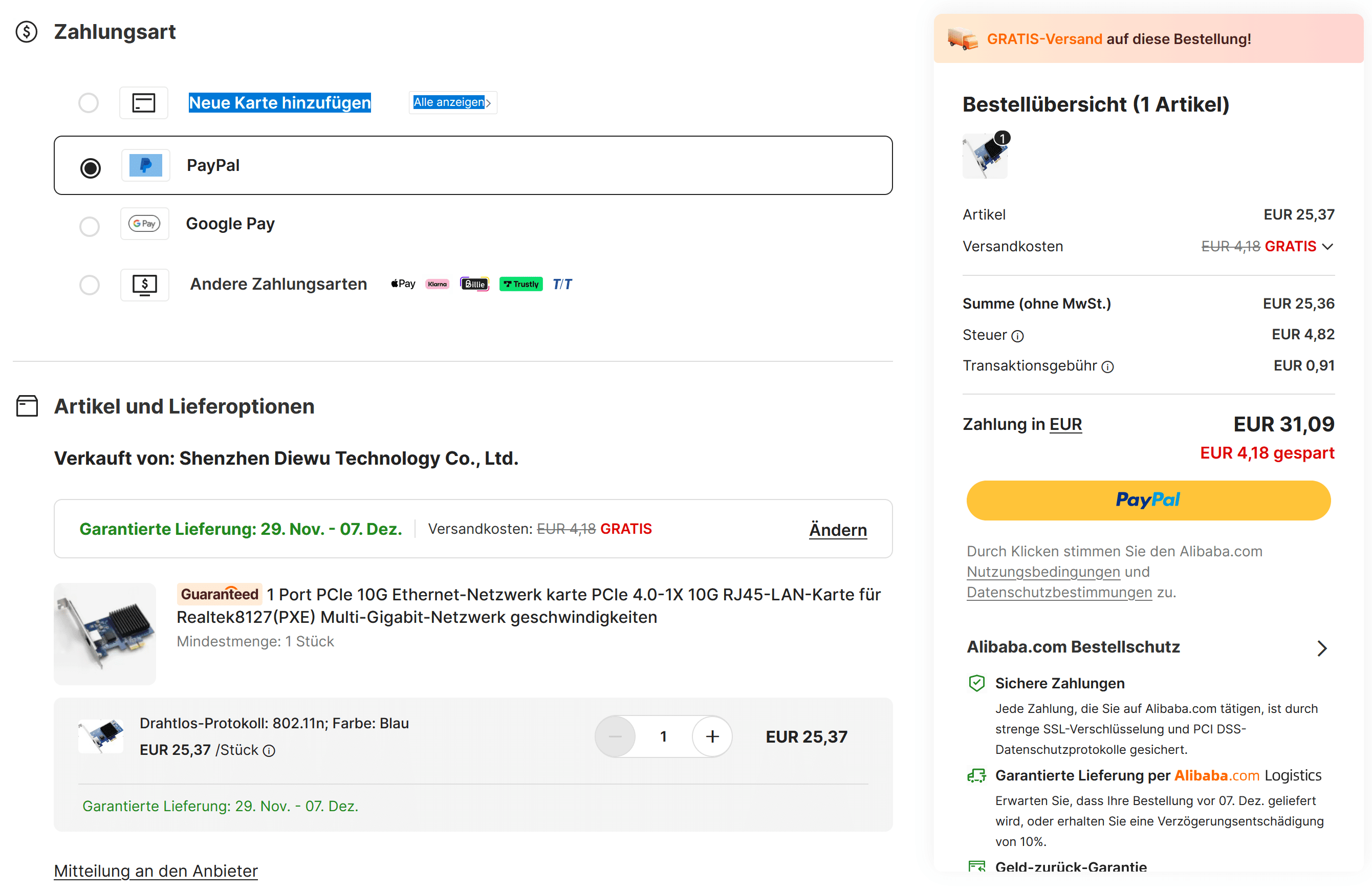Click the Billie payment logo
The height and width of the screenshot is (890, 1372).
tap(474, 284)
